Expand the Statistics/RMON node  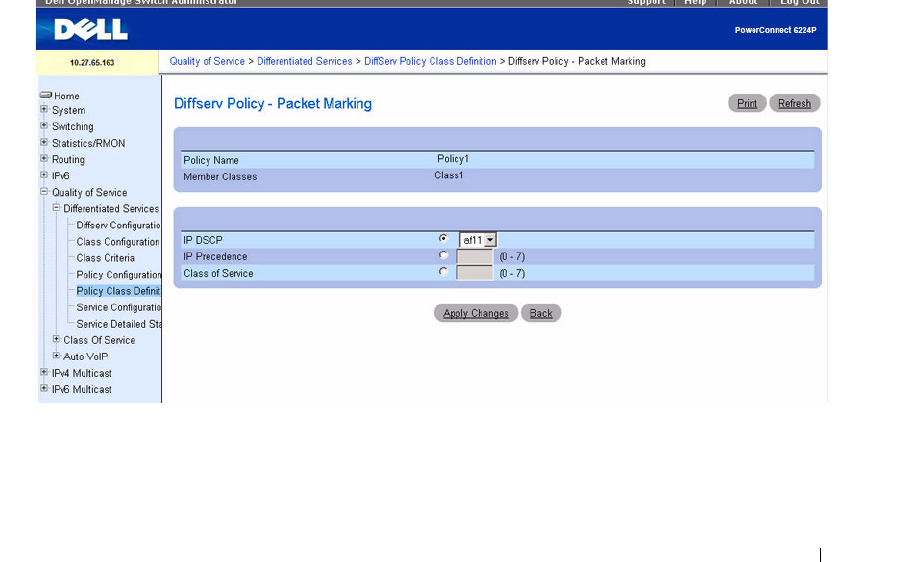pos(44,142)
